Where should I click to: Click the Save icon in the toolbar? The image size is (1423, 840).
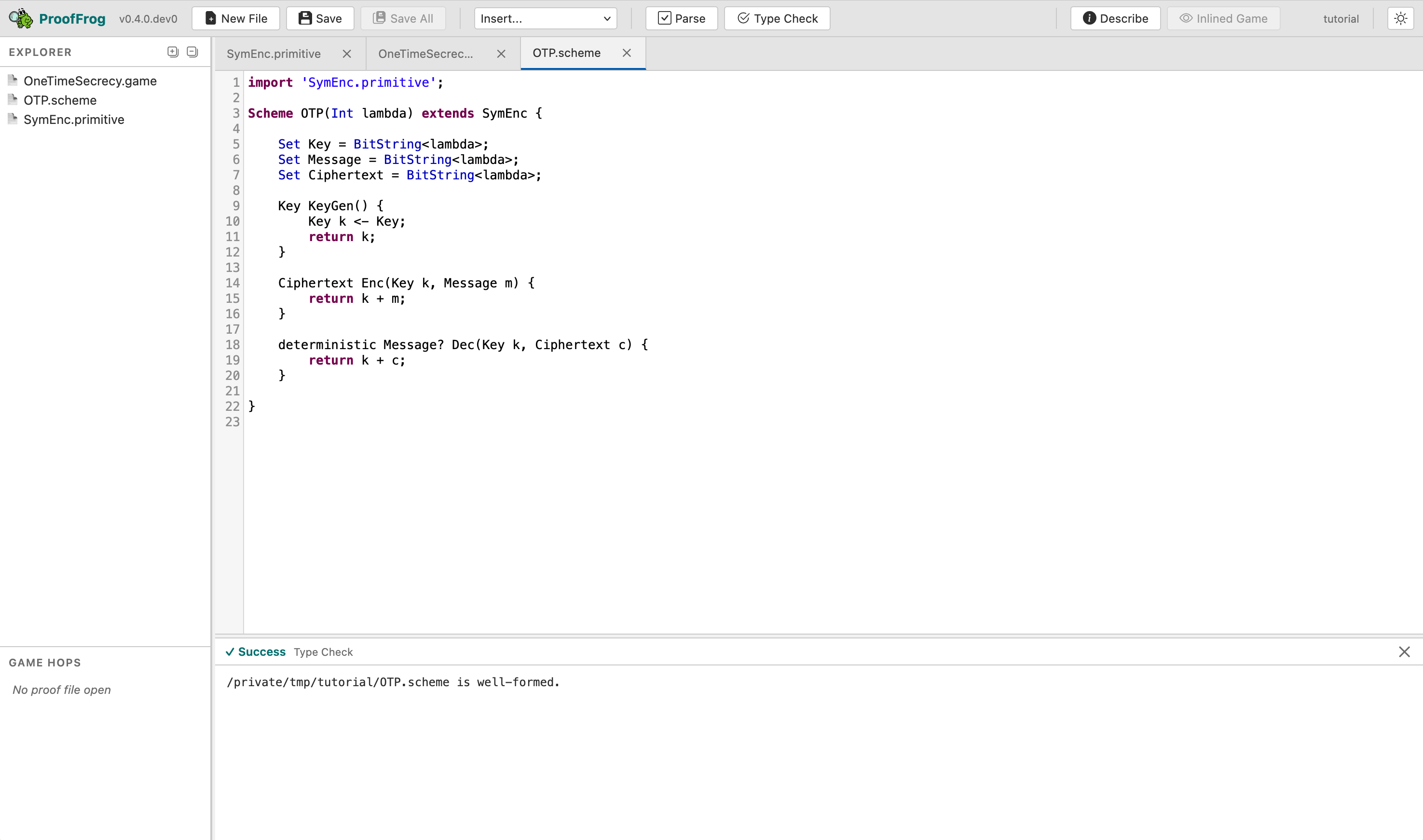[305, 18]
